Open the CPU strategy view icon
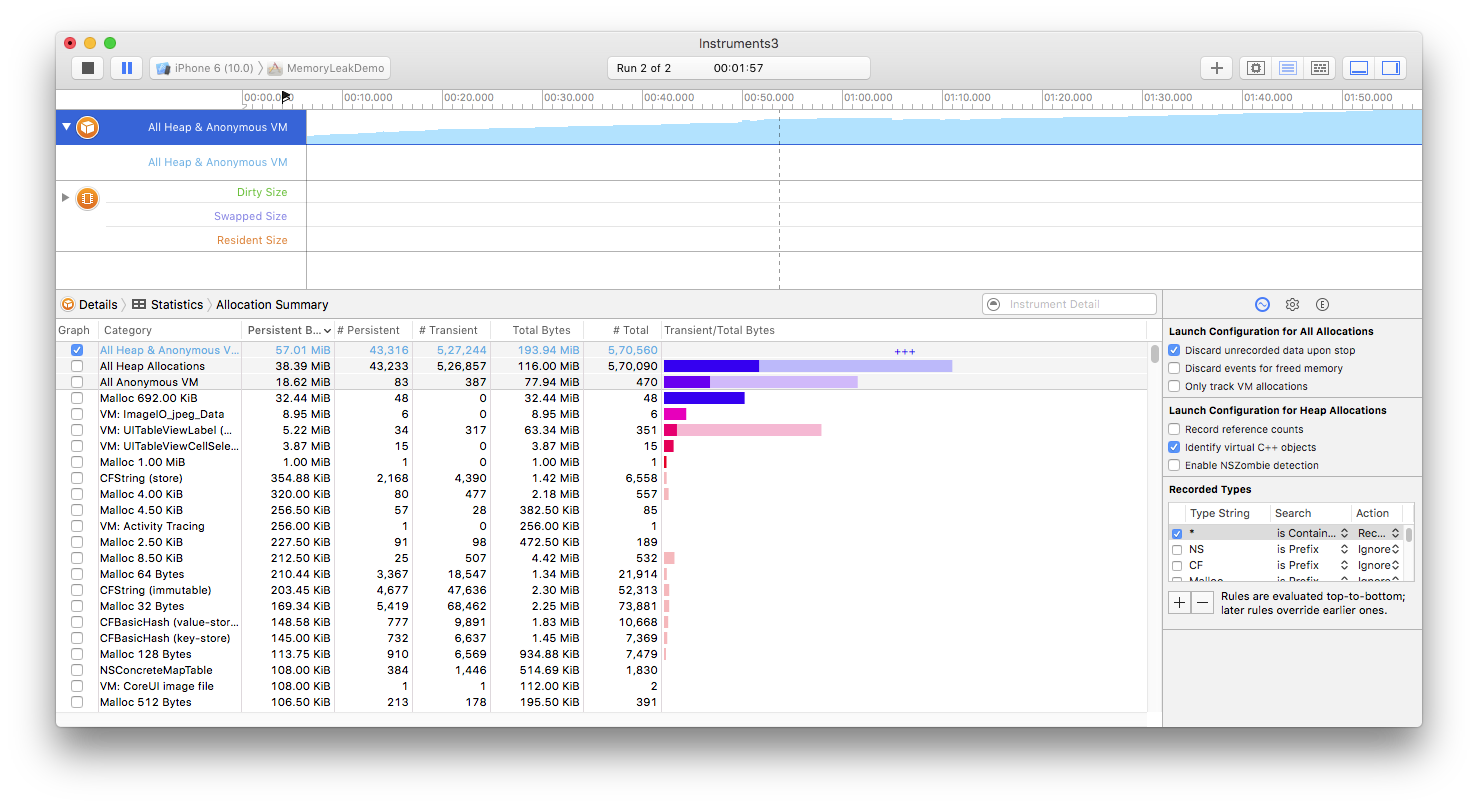This screenshot has width=1478, height=807. click(x=1256, y=68)
